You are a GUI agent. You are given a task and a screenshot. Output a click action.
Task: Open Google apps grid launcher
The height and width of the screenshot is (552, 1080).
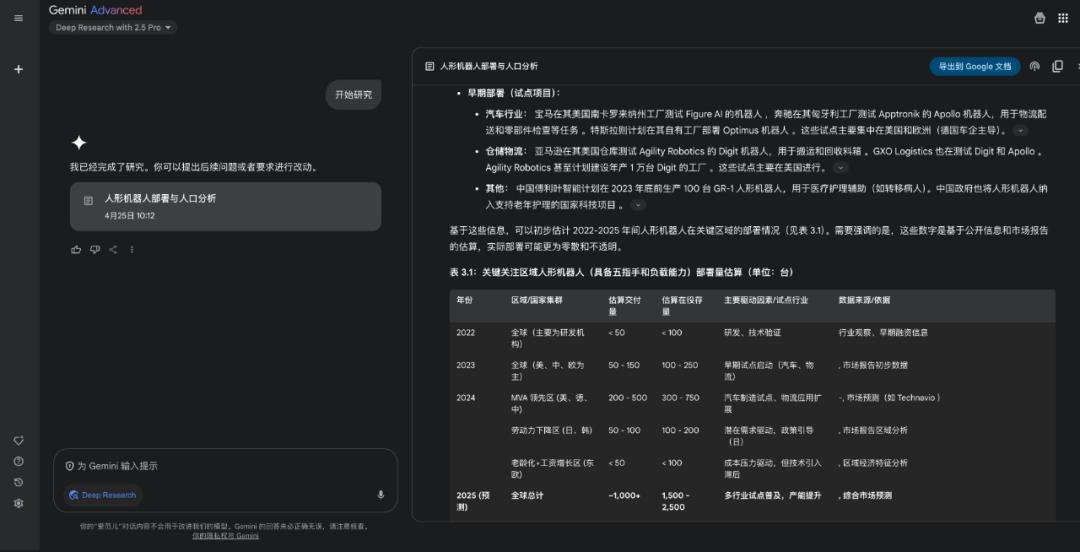(1063, 18)
